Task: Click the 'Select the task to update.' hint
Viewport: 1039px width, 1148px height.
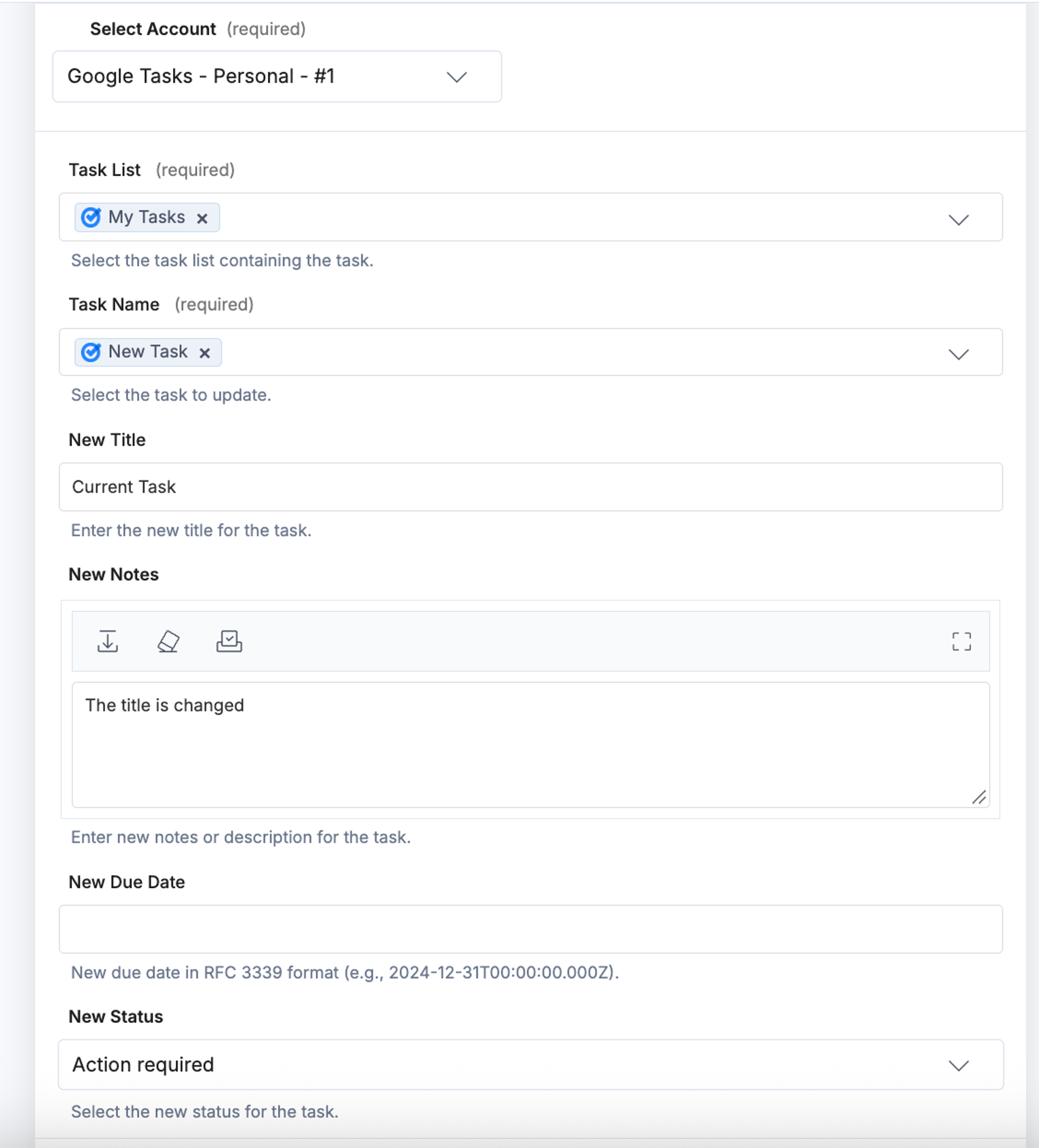Action: [x=171, y=395]
